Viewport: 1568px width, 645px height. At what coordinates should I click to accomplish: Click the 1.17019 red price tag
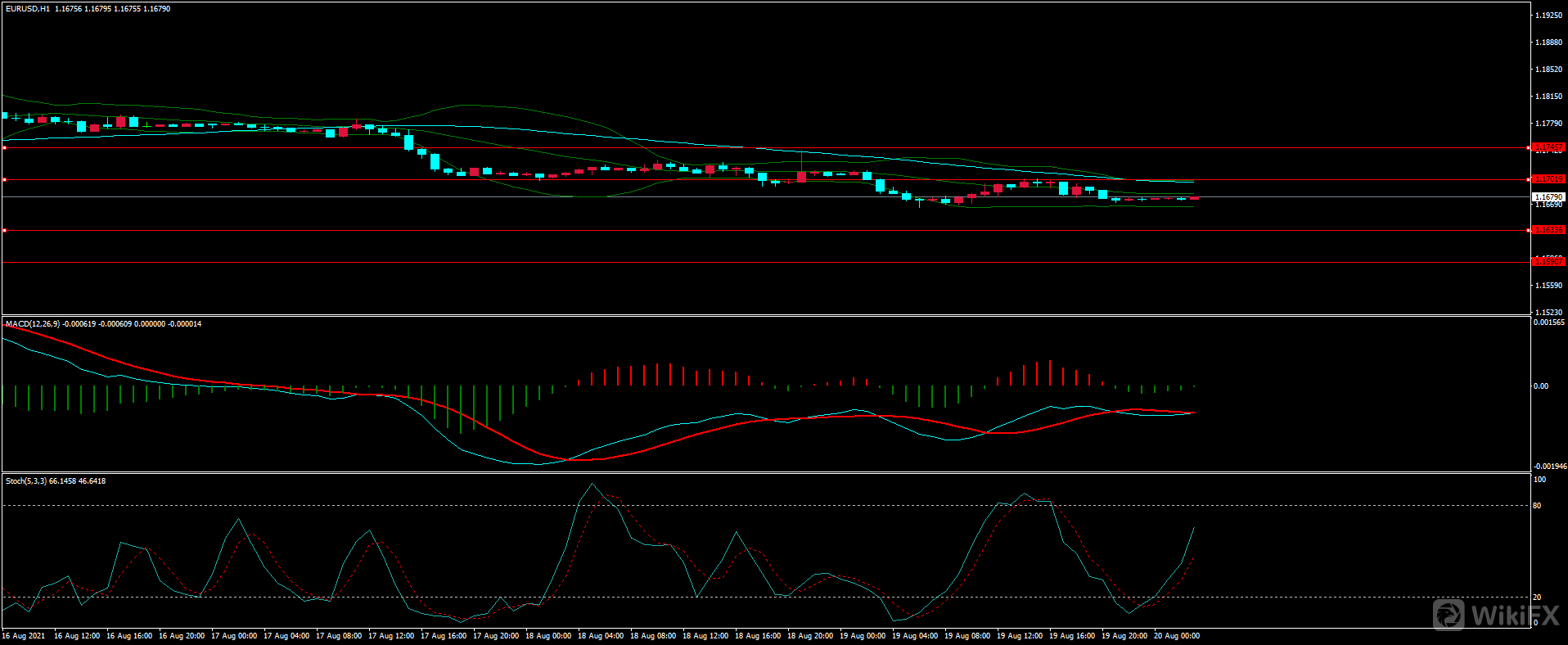[x=1548, y=179]
